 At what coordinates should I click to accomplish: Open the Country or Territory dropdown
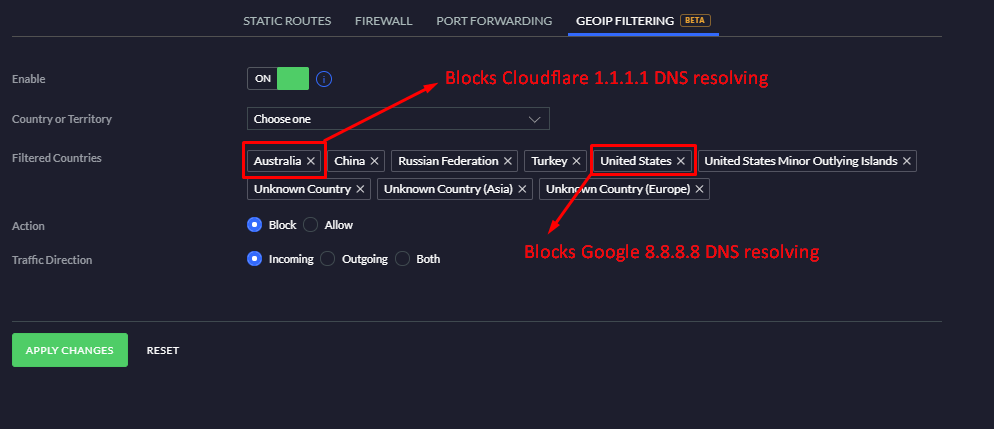(x=398, y=119)
